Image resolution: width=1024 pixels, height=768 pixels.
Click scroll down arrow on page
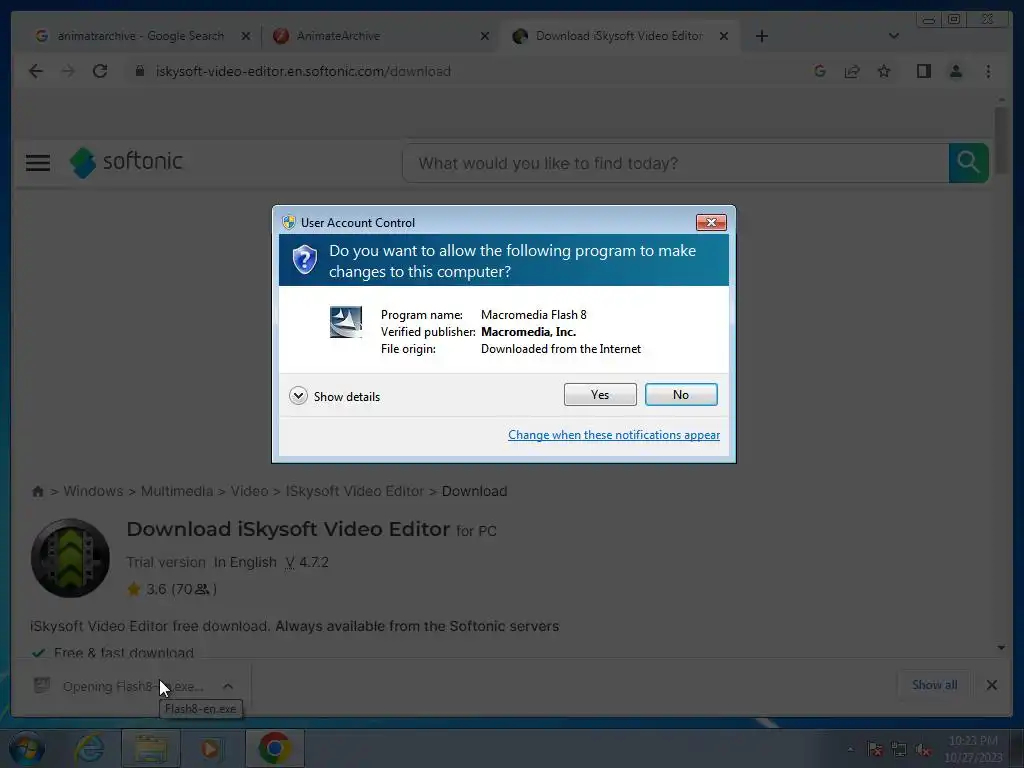[1001, 648]
